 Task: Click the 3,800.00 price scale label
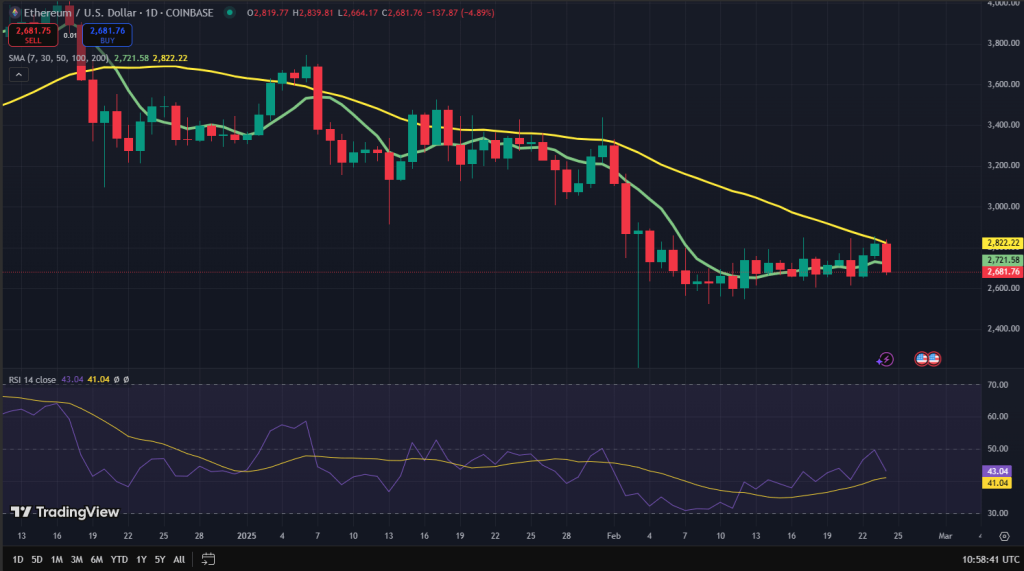(x=1003, y=43)
